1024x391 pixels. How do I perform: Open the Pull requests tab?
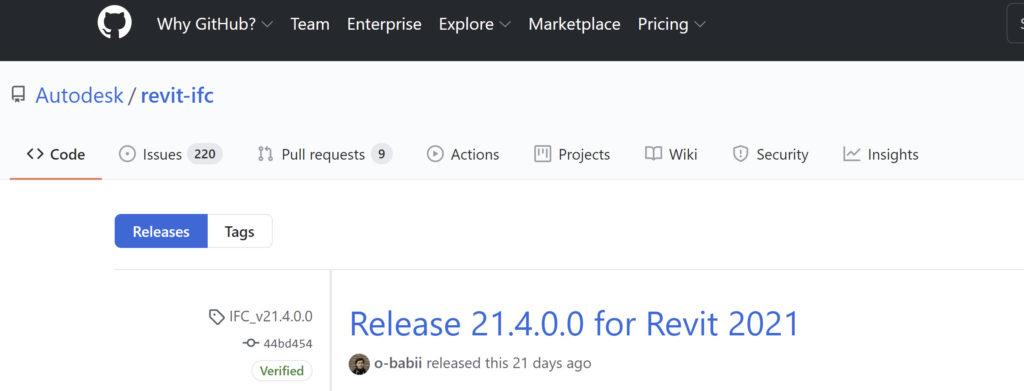click(x=325, y=155)
